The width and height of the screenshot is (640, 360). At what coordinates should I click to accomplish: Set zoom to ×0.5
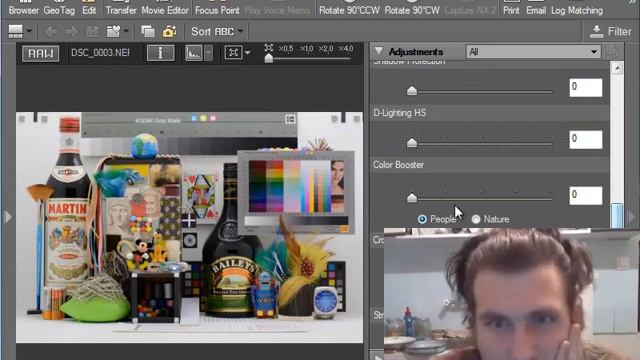click(x=286, y=49)
